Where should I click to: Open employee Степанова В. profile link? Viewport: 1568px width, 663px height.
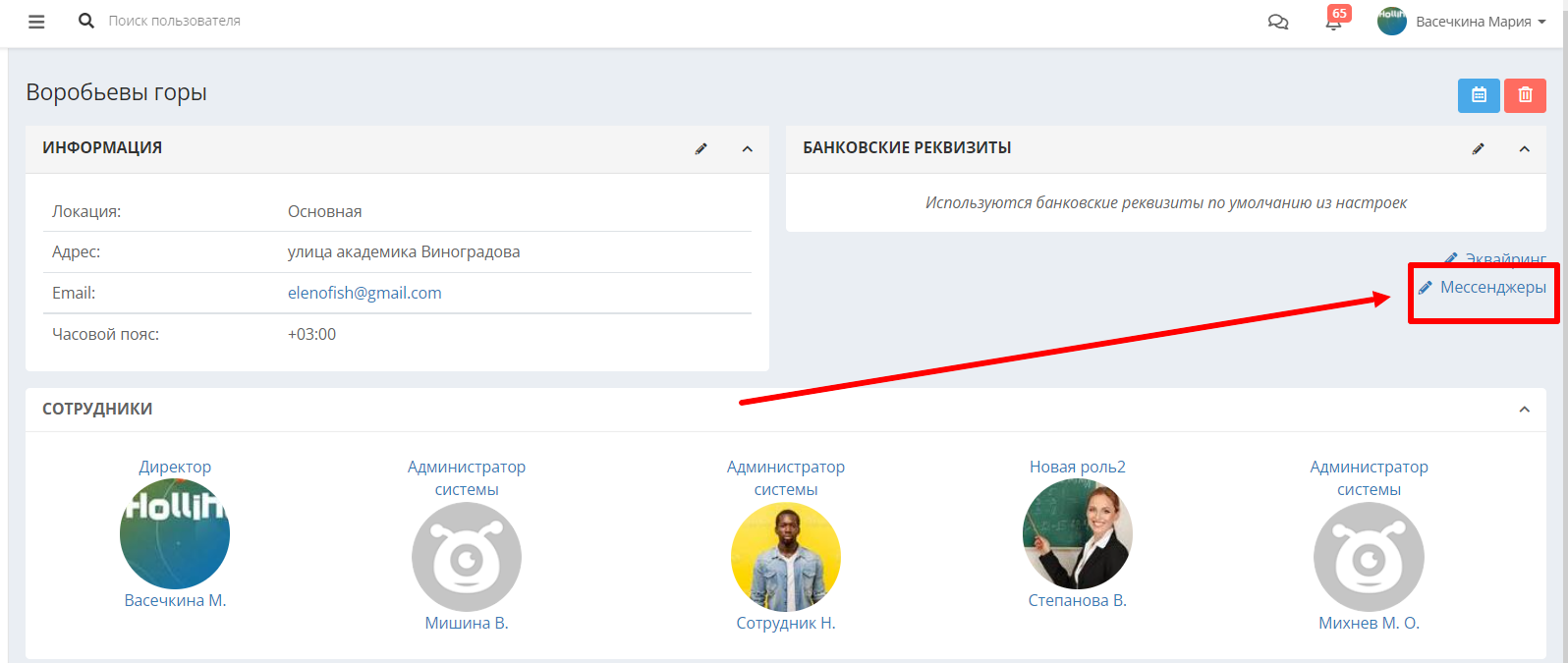(x=1078, y=600)
